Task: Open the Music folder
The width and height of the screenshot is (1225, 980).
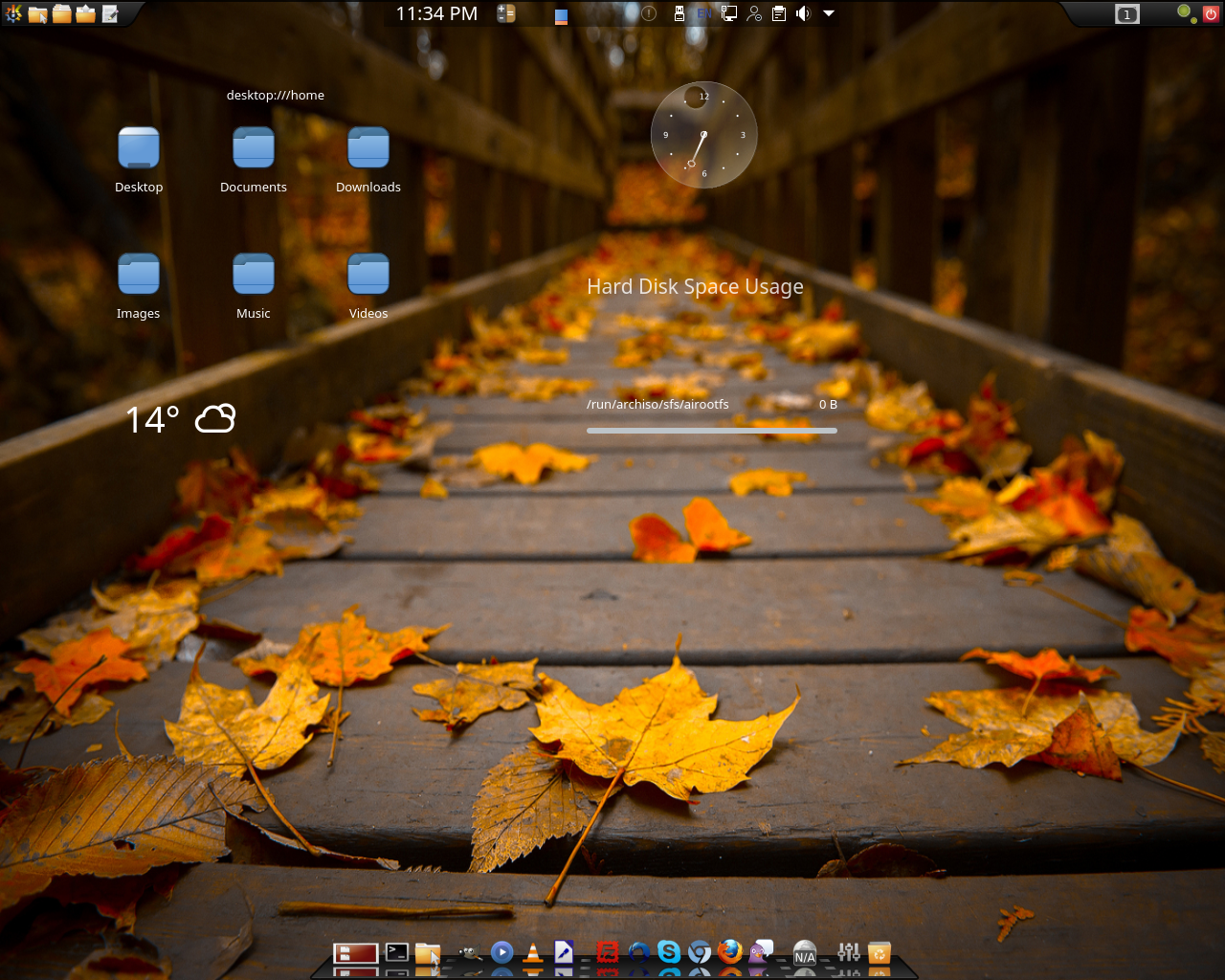Action: 254,286
